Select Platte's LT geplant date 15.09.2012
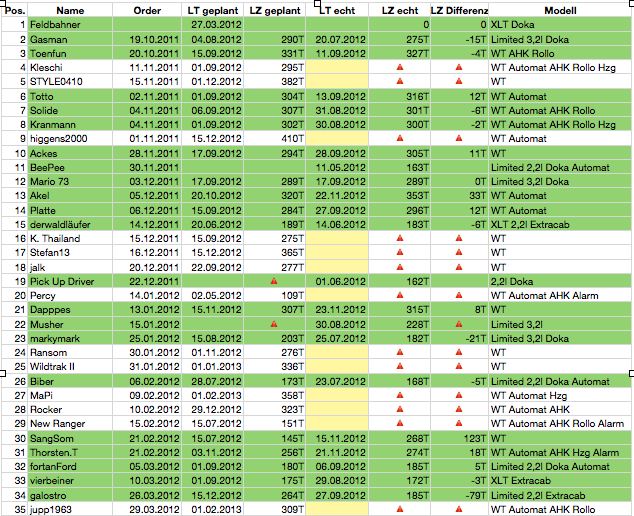The height and width of the screenshot is (516, 634). [216, 210]
